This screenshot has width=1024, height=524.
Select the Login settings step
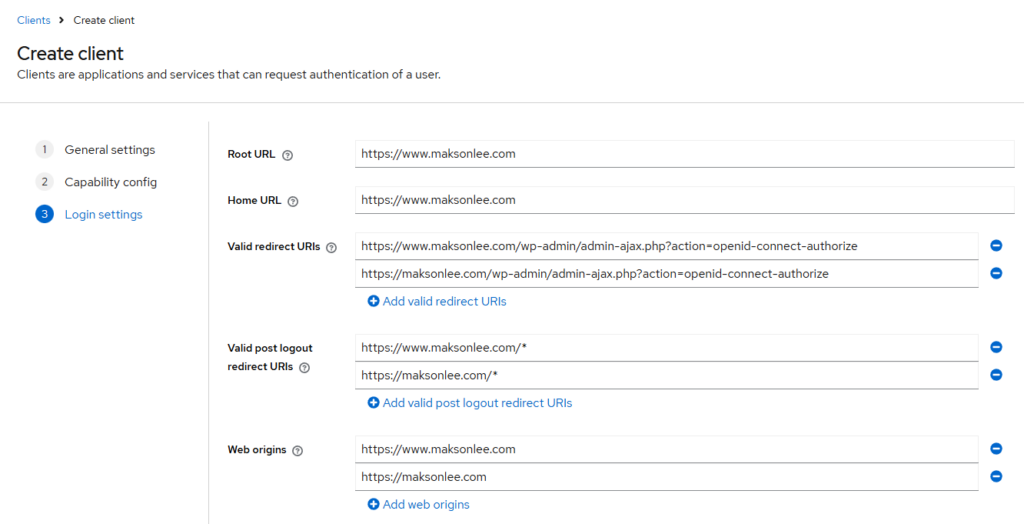pos(103,214)
